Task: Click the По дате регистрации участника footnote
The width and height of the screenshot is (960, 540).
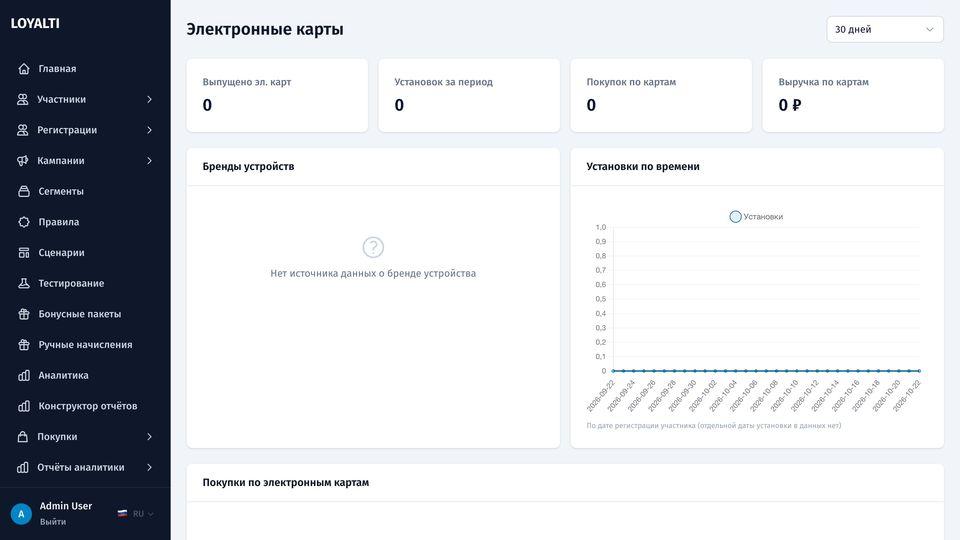Action: (714, 426)
